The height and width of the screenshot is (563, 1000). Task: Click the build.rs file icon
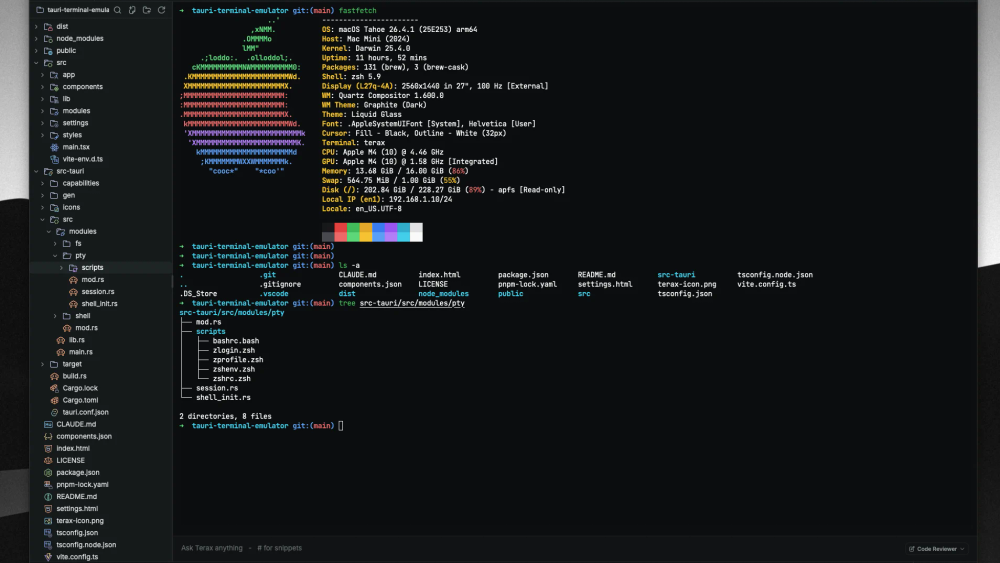click(x=54, y=376)
